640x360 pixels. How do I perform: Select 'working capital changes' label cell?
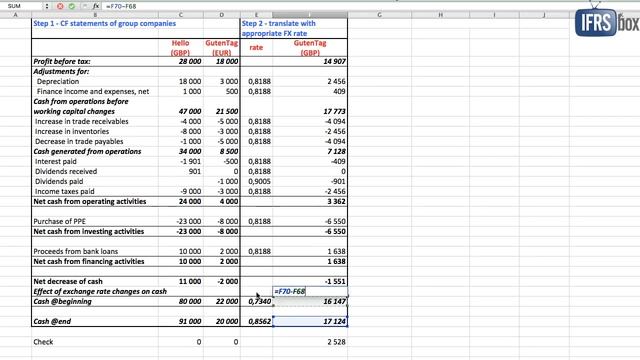[x=95, y=111]
